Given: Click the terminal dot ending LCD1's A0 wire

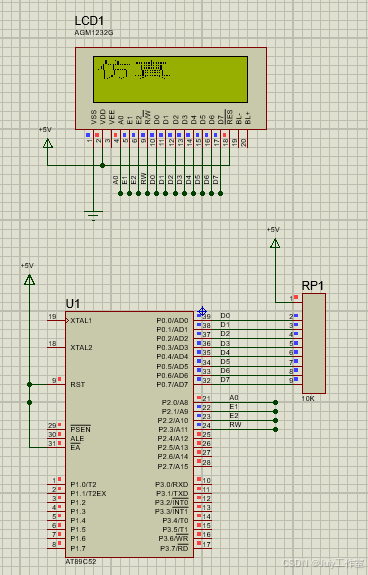Looking at the screenshot, I should (121, 193).
